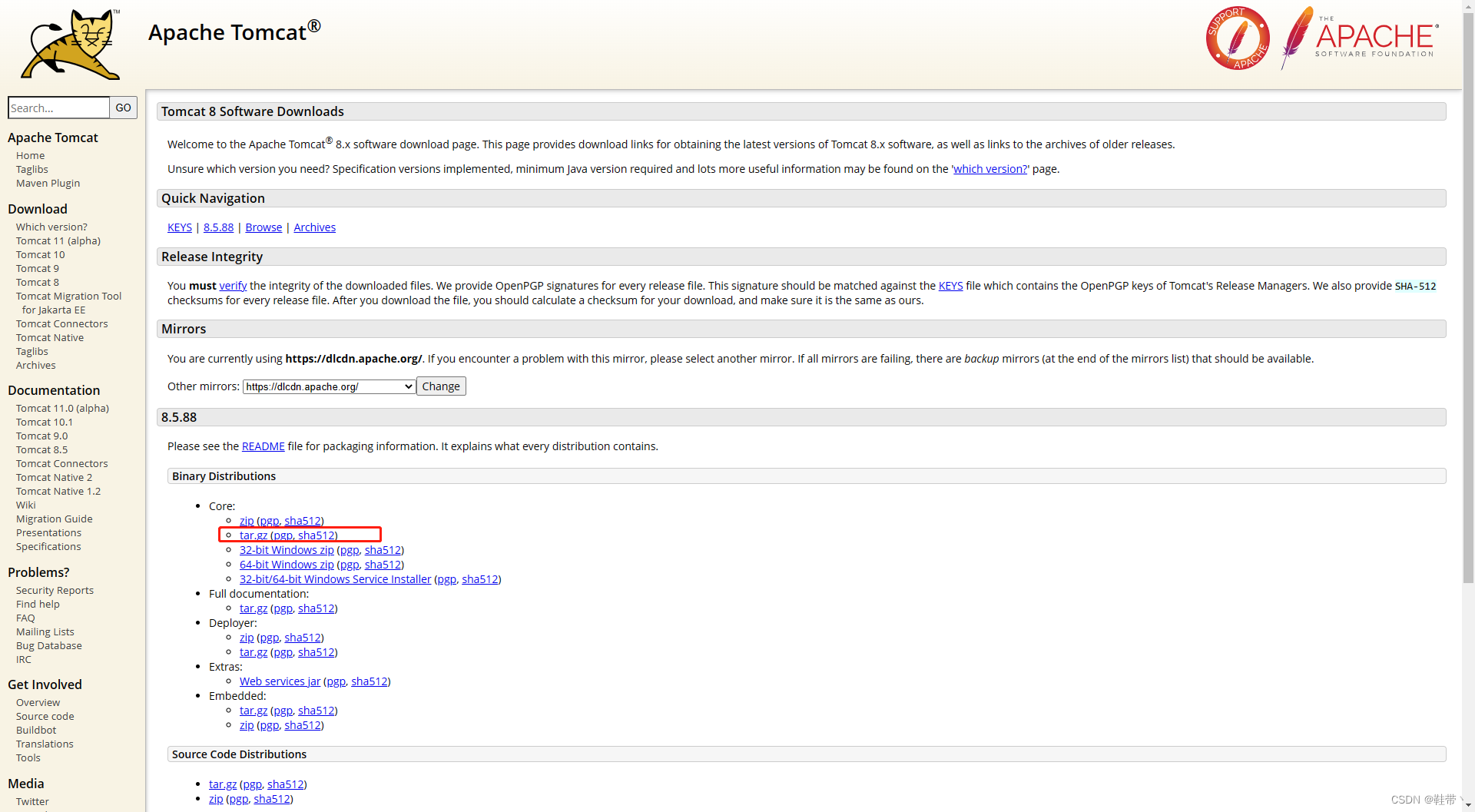Open Maven Plugin sidebar link
Viewport: 1475px width, 812px height.
coord(48,183)
